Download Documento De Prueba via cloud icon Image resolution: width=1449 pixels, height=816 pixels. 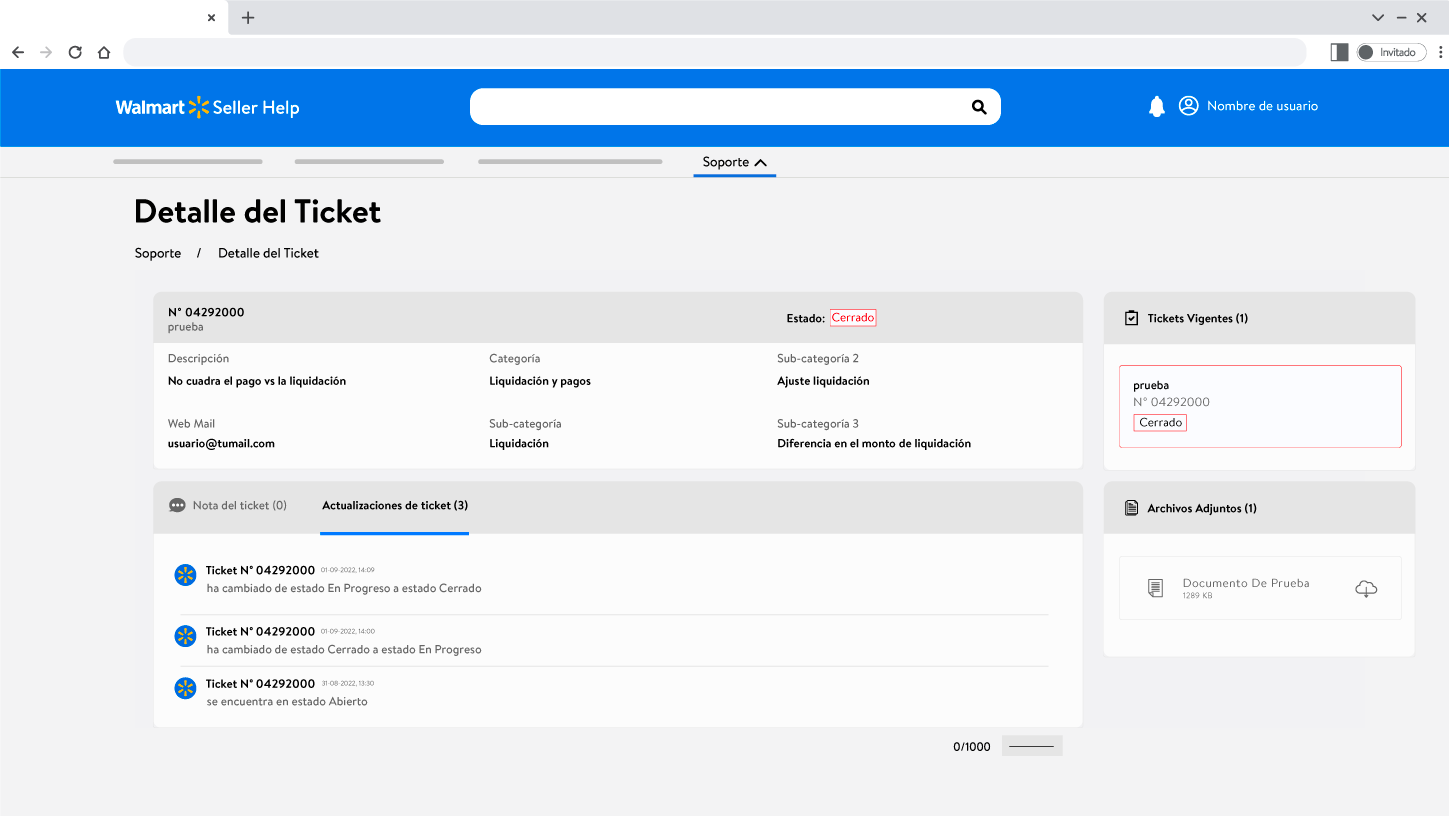point(1366,589)
